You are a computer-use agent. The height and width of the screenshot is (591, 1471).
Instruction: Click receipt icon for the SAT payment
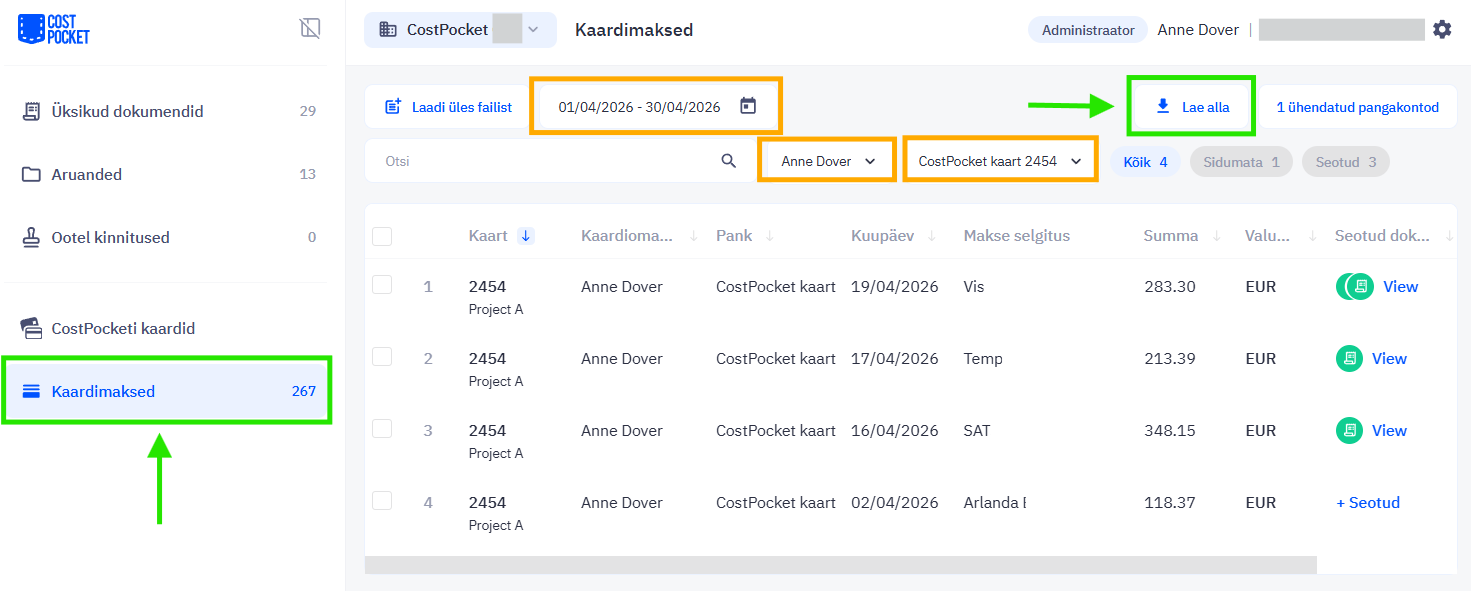(x=1349, y=431)
